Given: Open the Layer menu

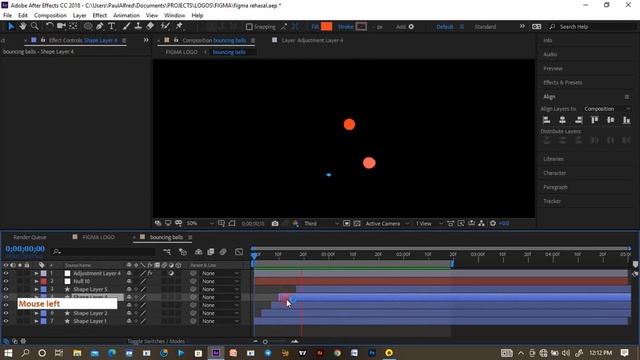Looking at the screenshot, I should tap(79, 16).
